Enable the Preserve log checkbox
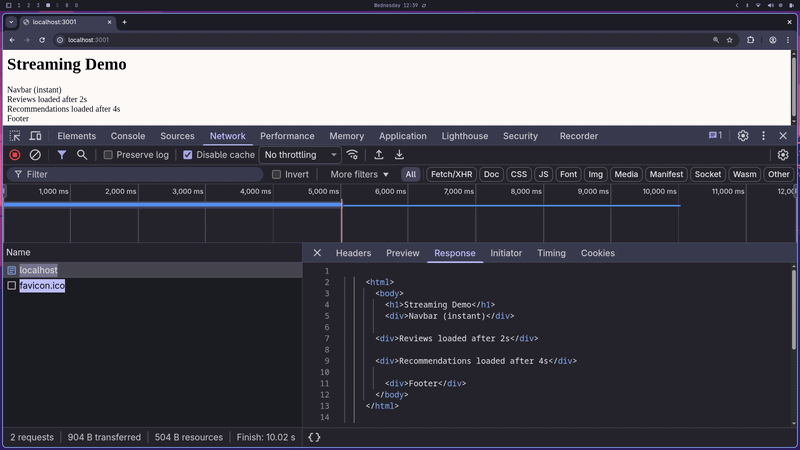Image resolution: width=800 pixels, height=450 pixels. [109, 155]
